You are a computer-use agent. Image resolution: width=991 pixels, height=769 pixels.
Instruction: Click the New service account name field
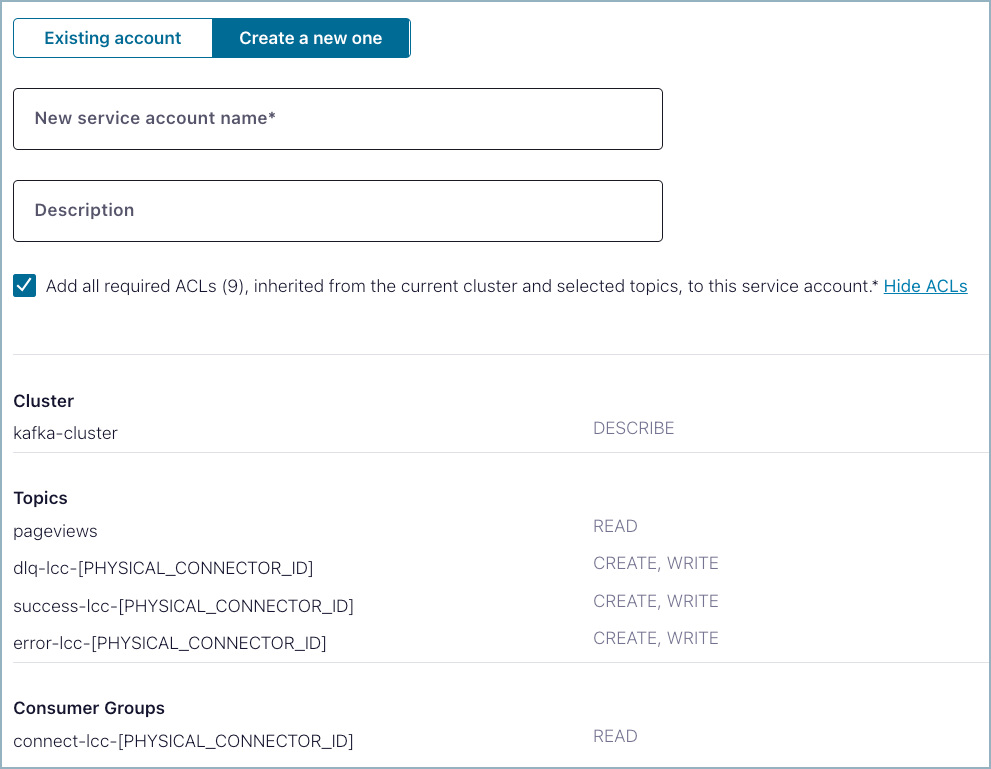[x=337, y=117]
